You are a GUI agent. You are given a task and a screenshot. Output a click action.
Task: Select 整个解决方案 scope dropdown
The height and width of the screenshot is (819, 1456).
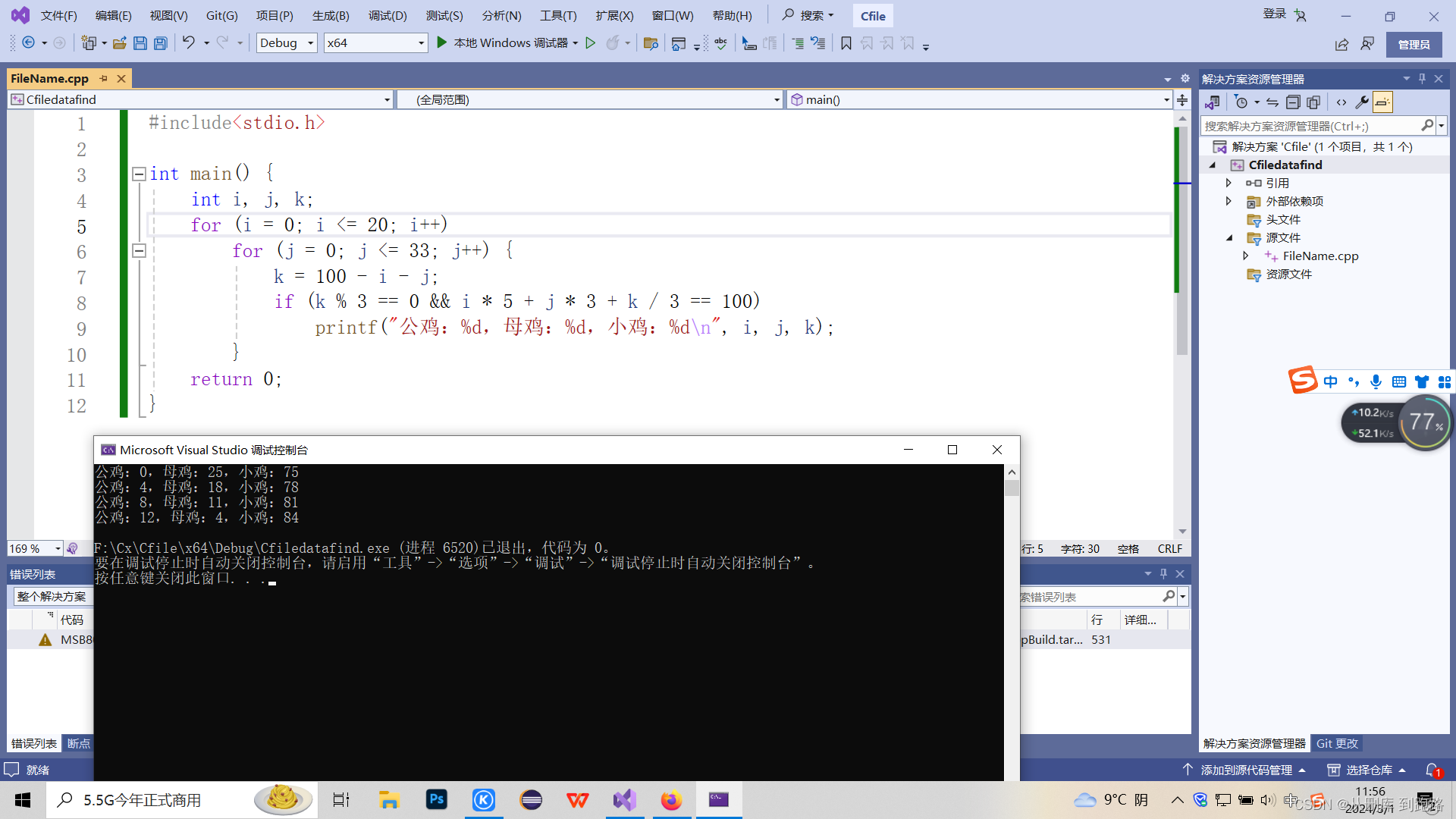53,596
